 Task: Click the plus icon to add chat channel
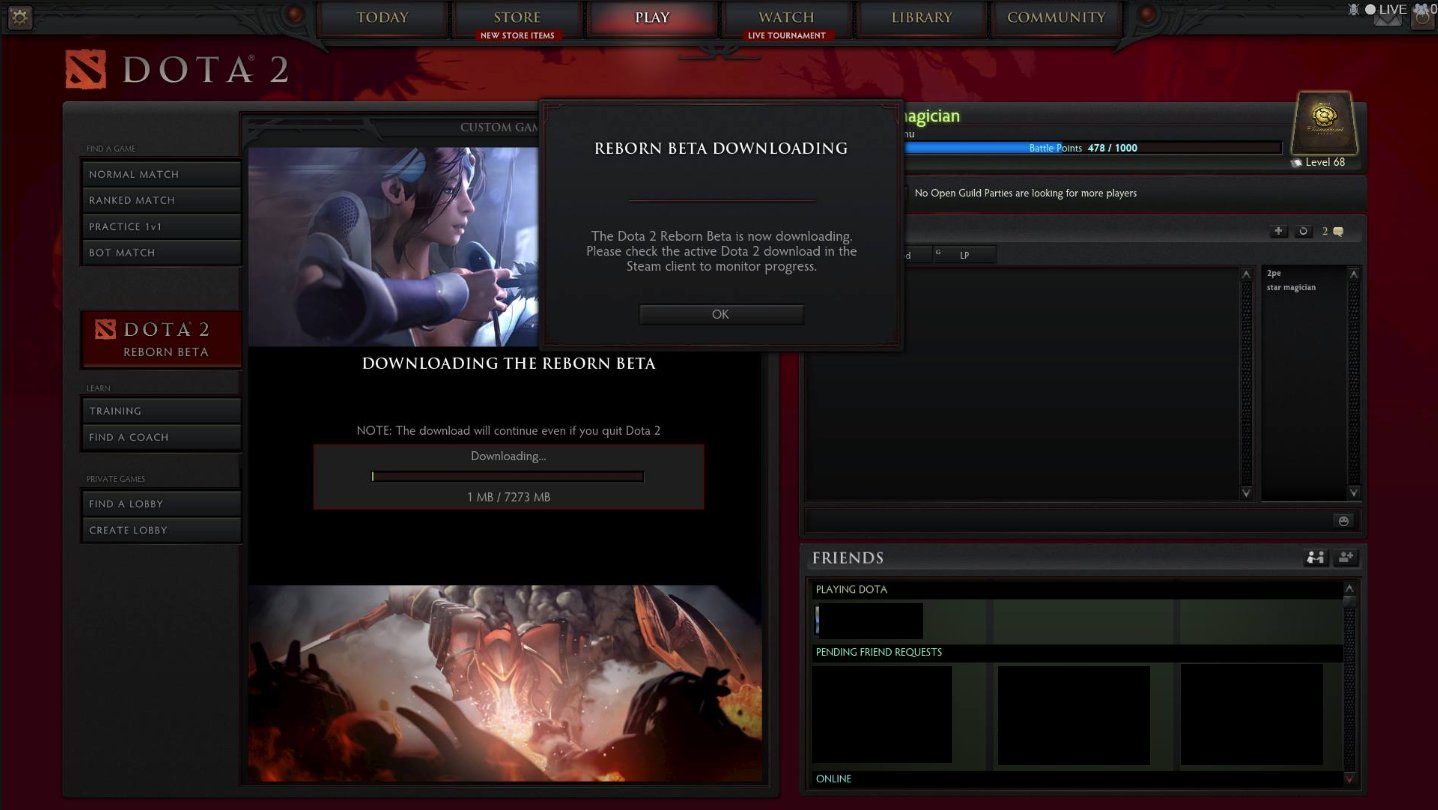point(1278,231)
